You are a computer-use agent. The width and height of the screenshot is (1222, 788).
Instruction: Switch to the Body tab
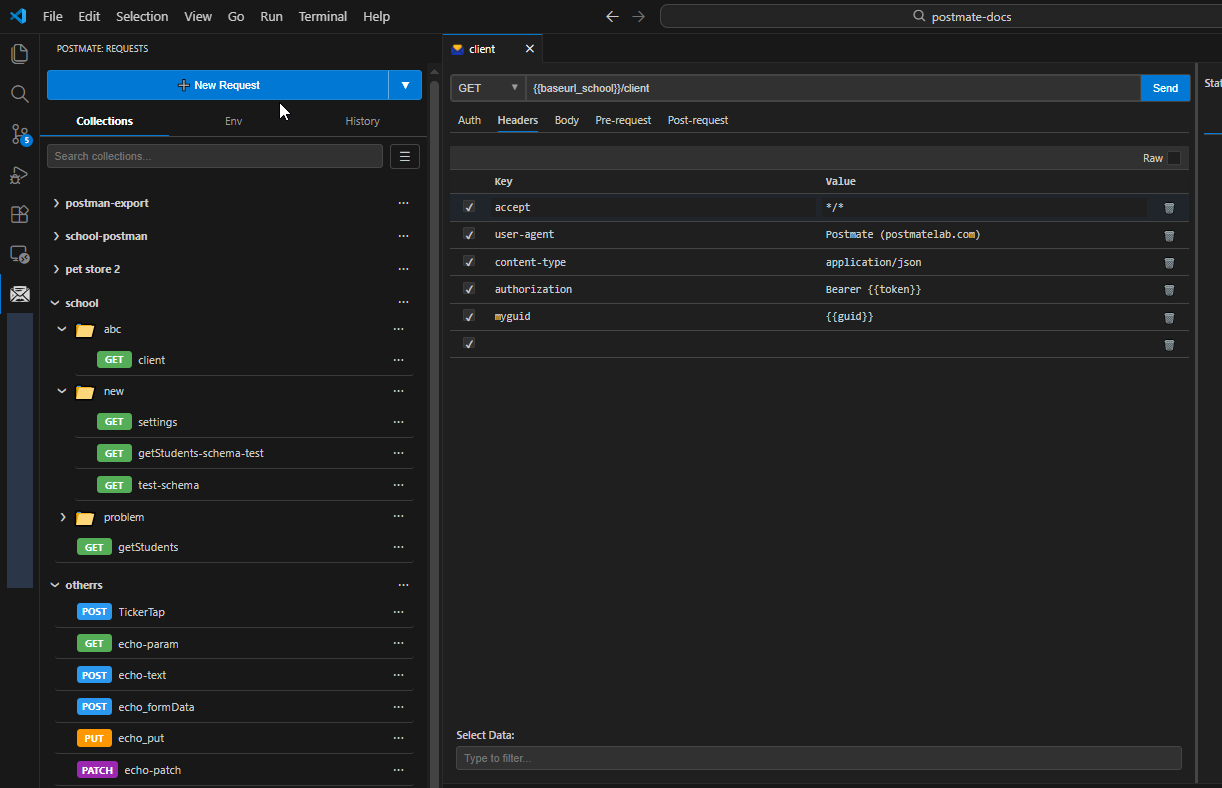(566, 120)
